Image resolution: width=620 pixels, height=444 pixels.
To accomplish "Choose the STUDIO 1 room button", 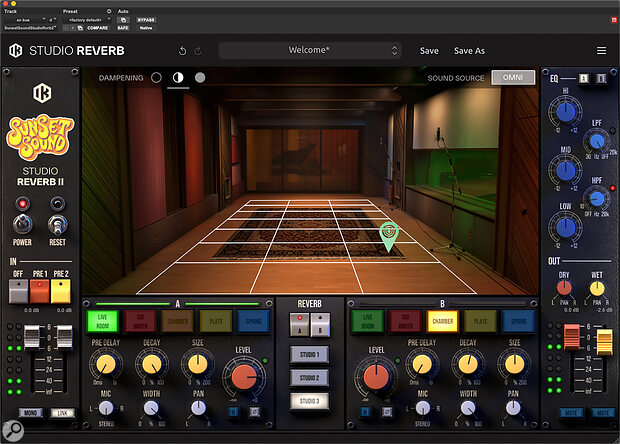I will pyautogui.click(x=309, y=355).
